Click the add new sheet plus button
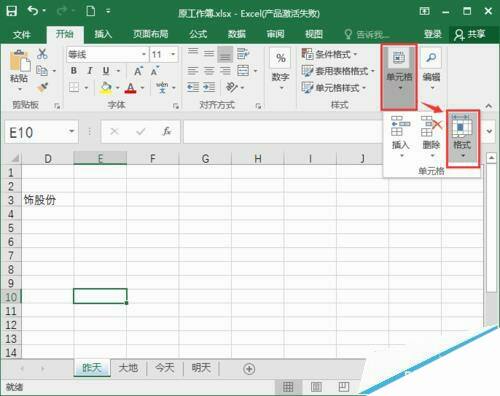500x396 pixels. pyautogui.click(x=249, y=369)
